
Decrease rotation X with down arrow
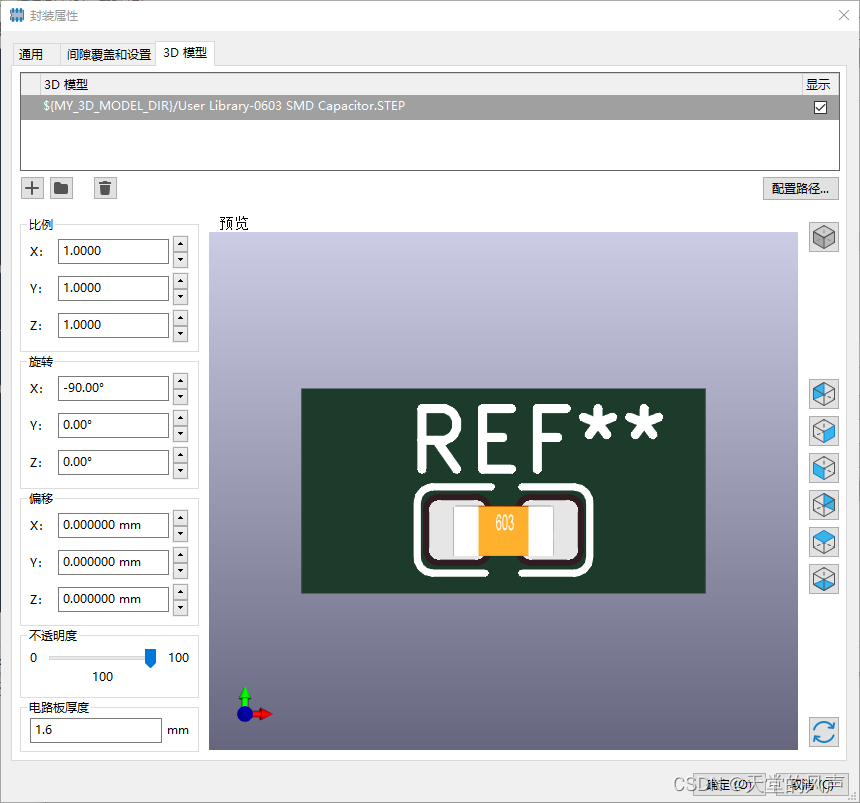point(180,397)
